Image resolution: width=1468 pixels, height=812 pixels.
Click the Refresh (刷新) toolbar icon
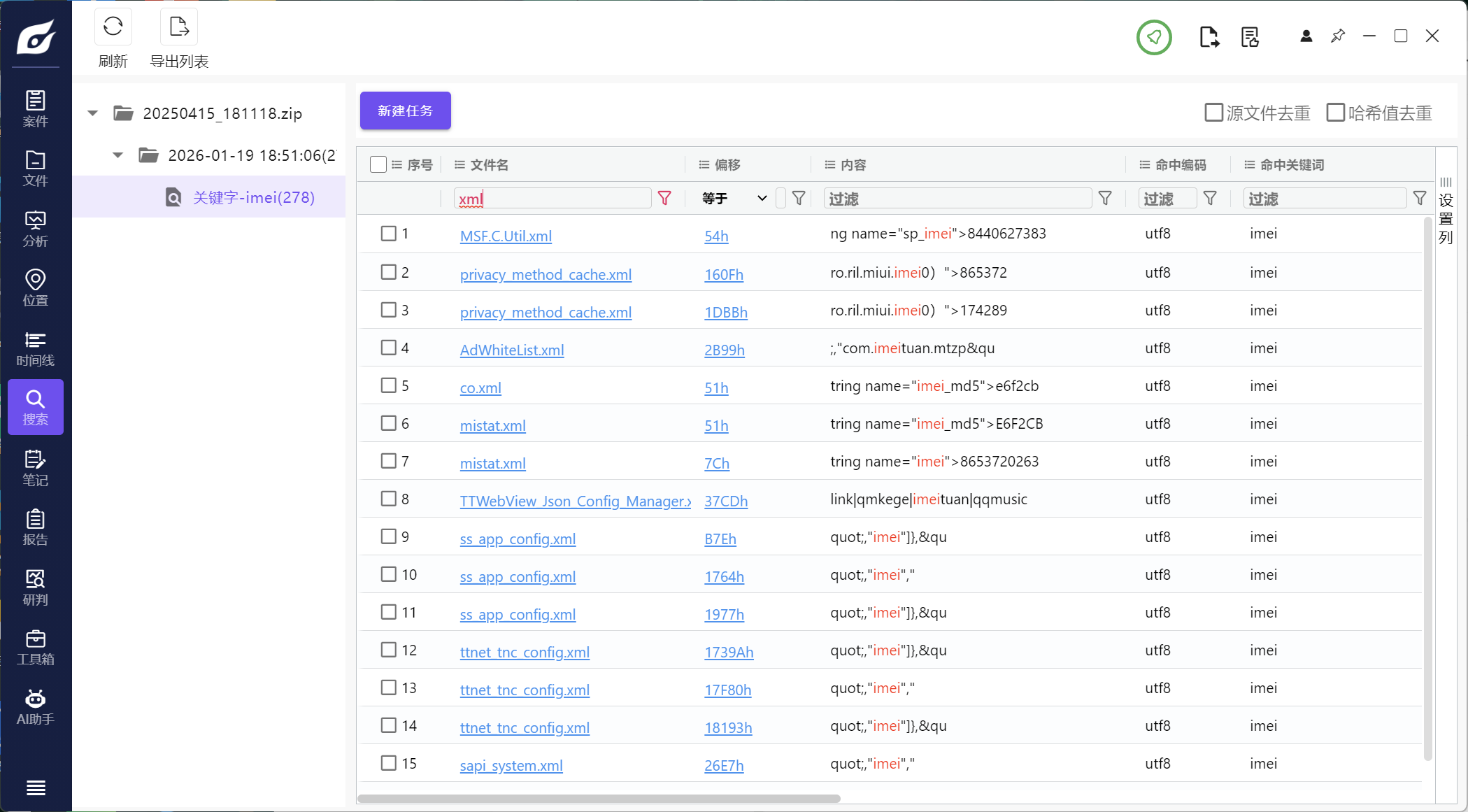tap(113, 27)
